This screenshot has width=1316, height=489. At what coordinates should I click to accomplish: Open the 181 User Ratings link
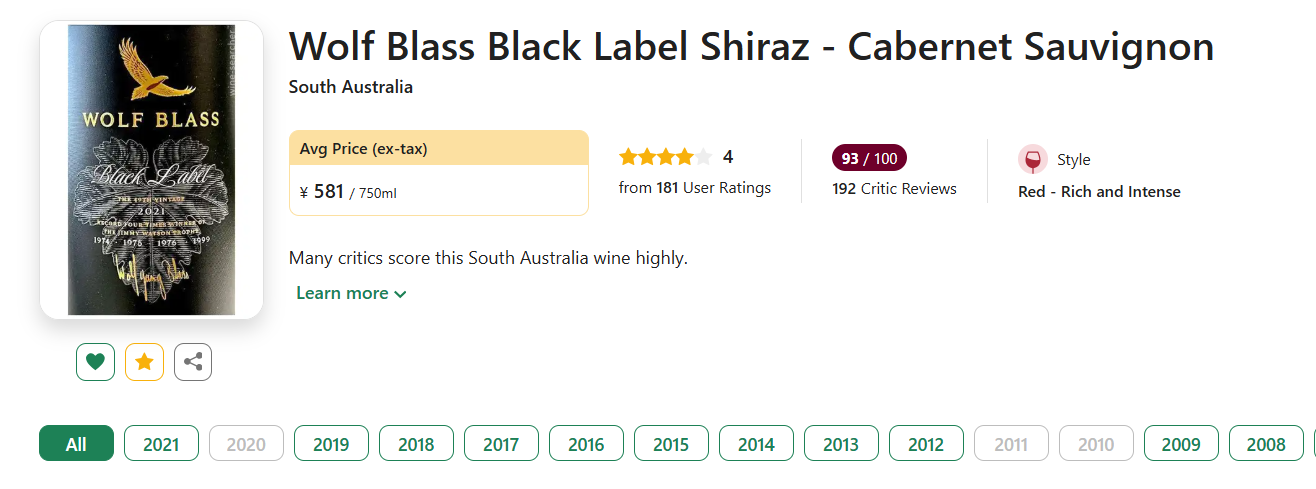pos(695,187)
